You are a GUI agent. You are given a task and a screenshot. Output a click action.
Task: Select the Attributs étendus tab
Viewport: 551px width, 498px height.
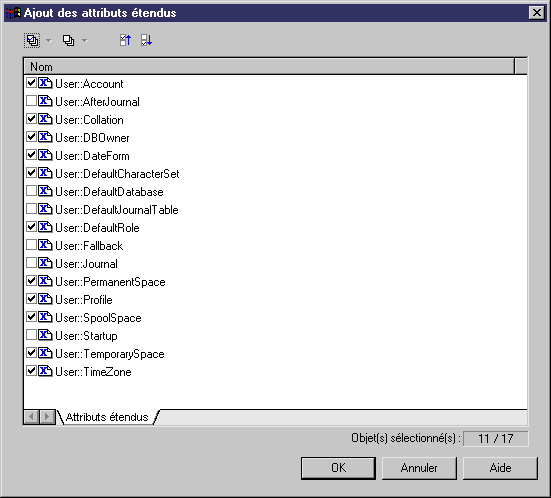click(107, 417)
